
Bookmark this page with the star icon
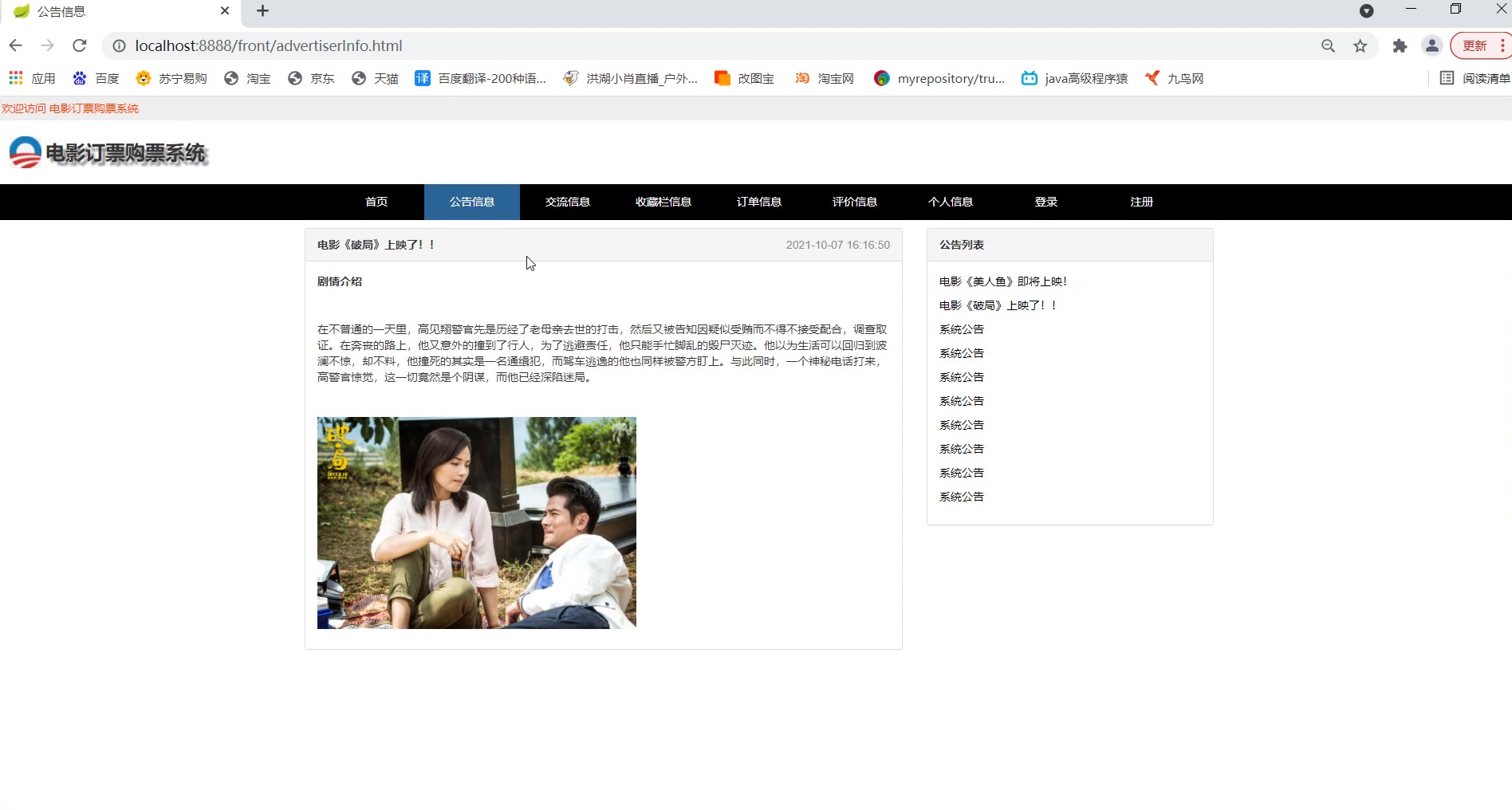click(1360, 46)
